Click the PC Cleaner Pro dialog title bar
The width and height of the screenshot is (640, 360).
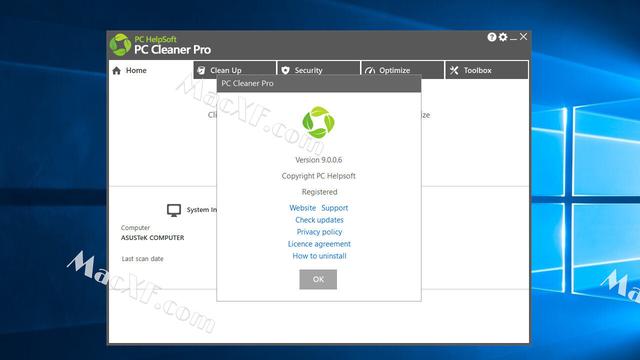pos(319,83)
